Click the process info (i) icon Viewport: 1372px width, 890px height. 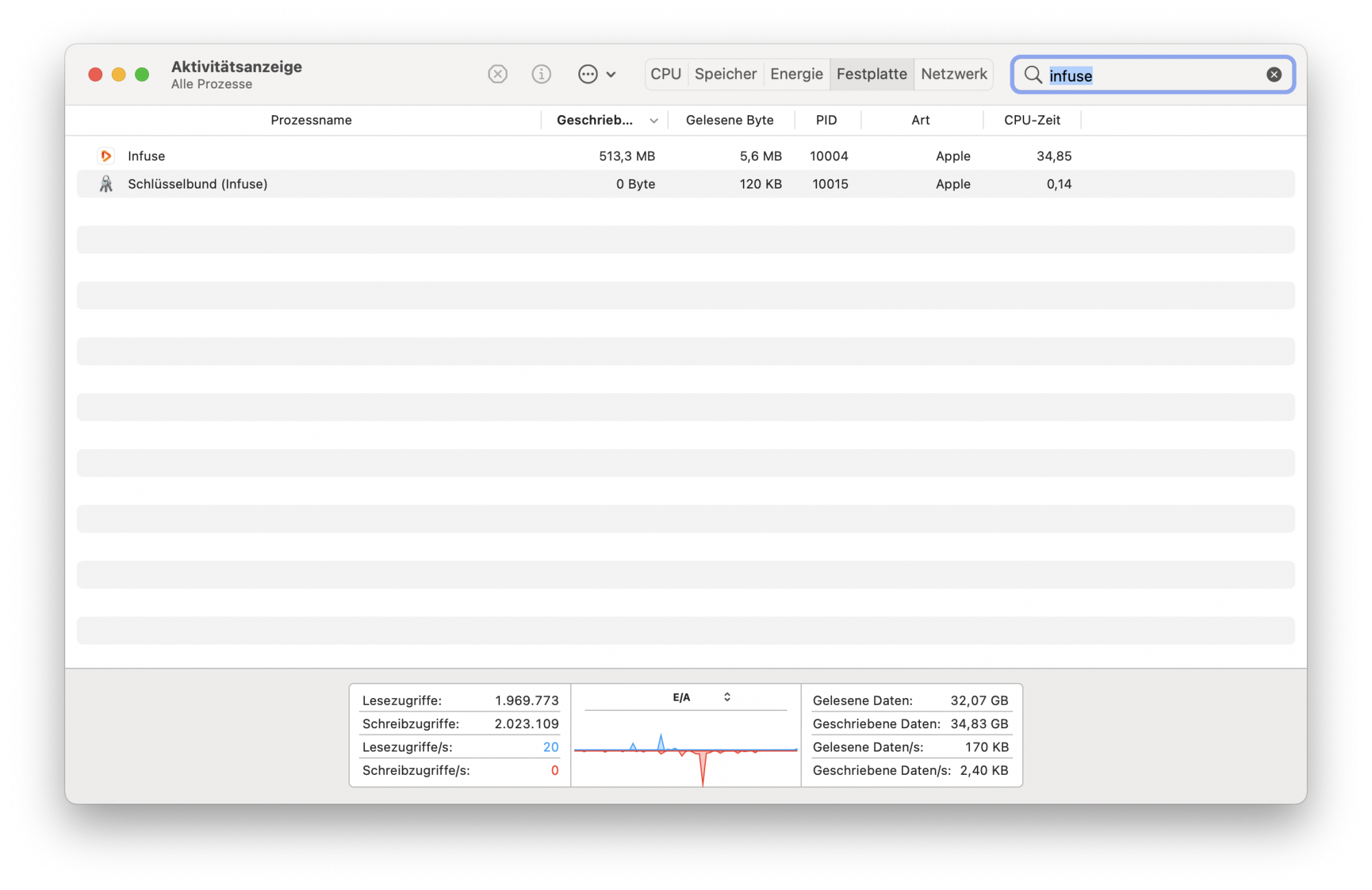pyautogui.click(x=541, y=74)
